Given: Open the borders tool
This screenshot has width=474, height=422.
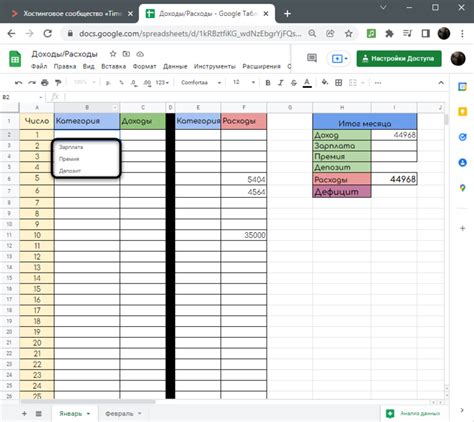Looking at the screenshot, I should 339,83.
